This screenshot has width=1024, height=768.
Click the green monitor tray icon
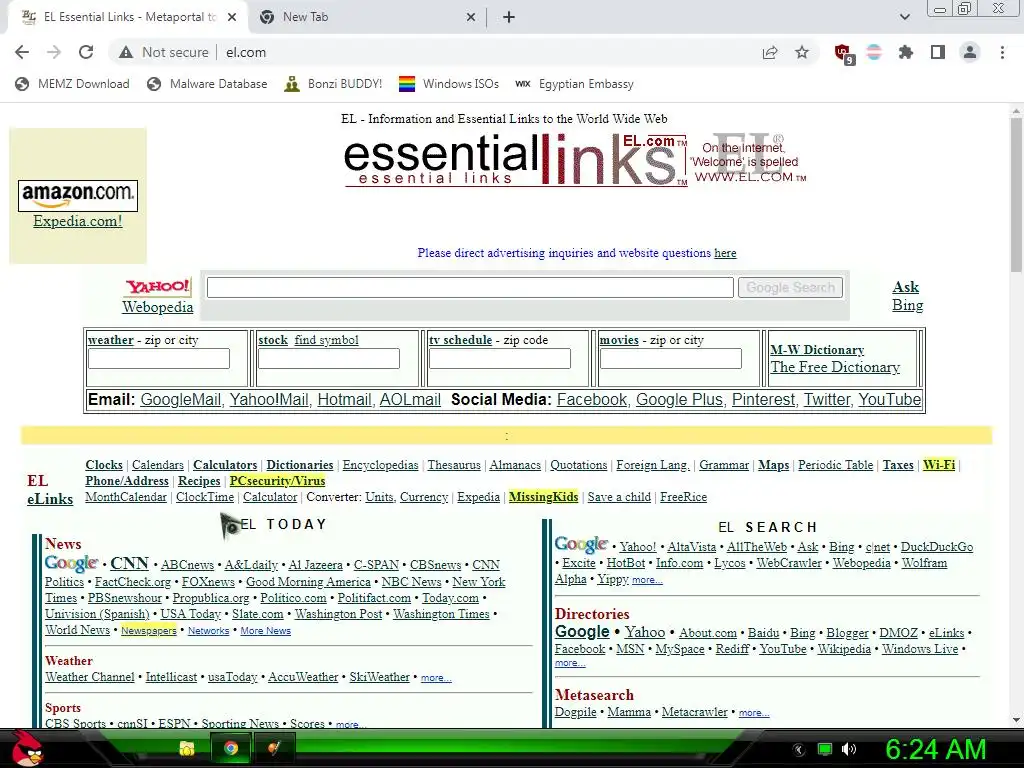click(x=825, y=749)
